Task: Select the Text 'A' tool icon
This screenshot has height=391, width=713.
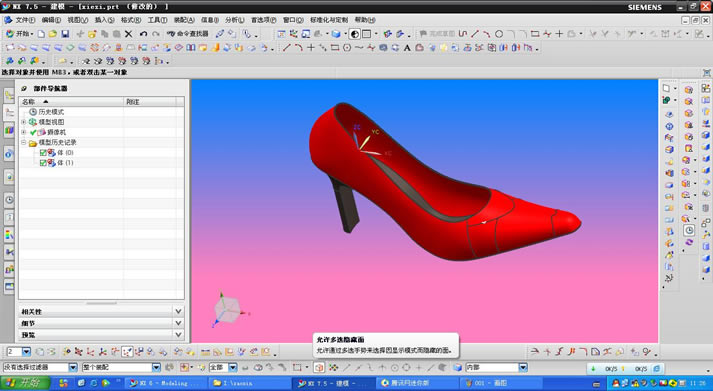Action: pyautogui.click(x=407, y=47)
